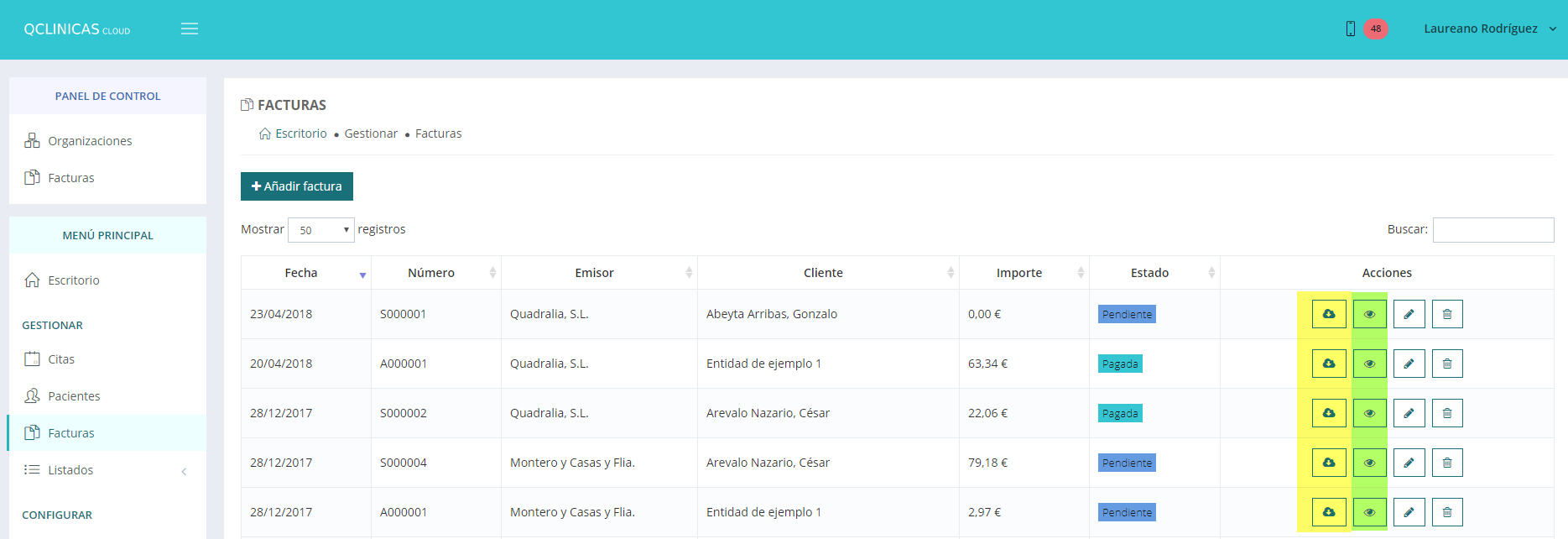Click the mobile phone notification icon
Screen dimensions: 1568x539
click(1350, 29)
